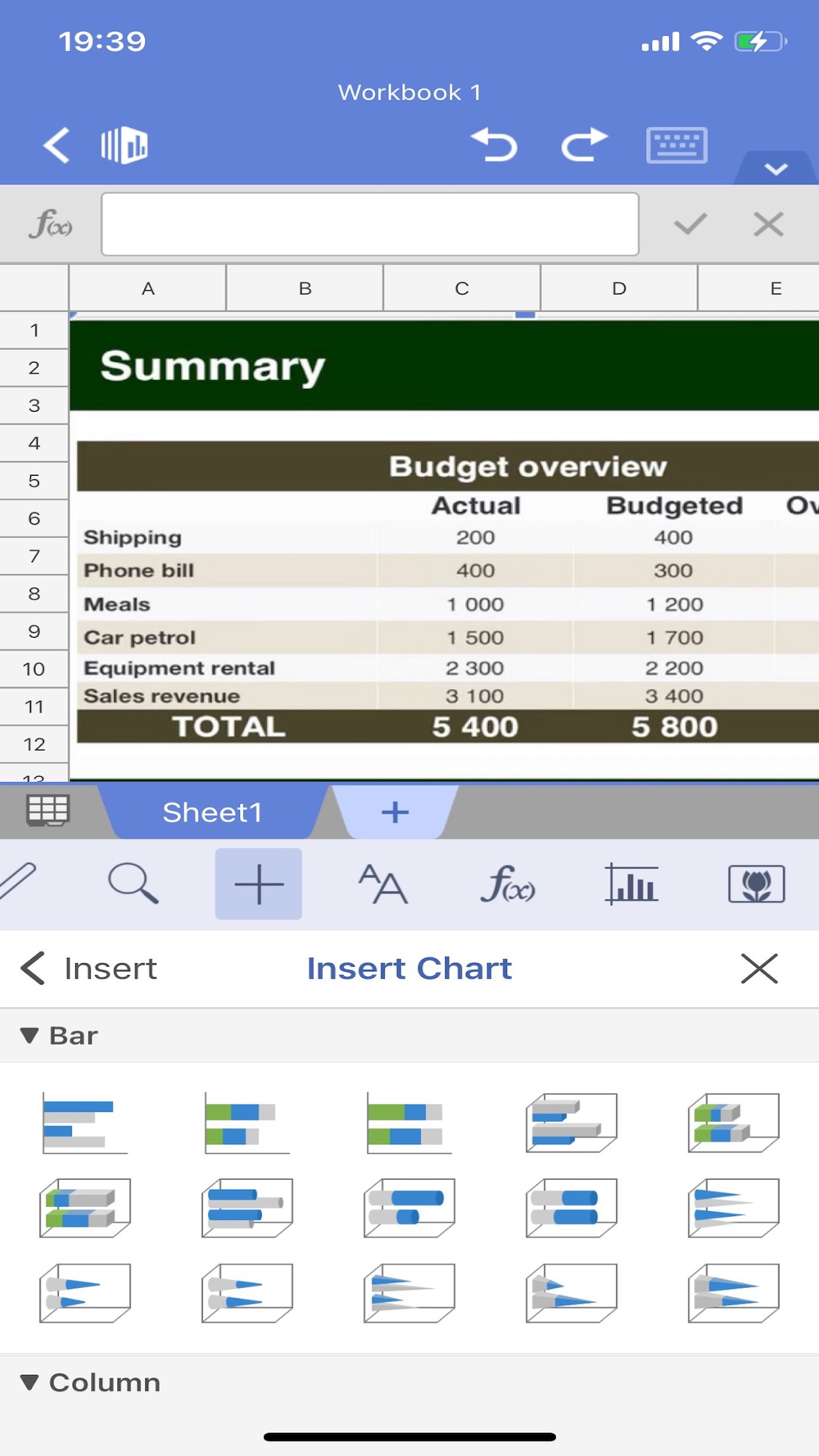Choose the 3D stacked bar chart
This screenshot has height=1456, width=819.
734,1124
